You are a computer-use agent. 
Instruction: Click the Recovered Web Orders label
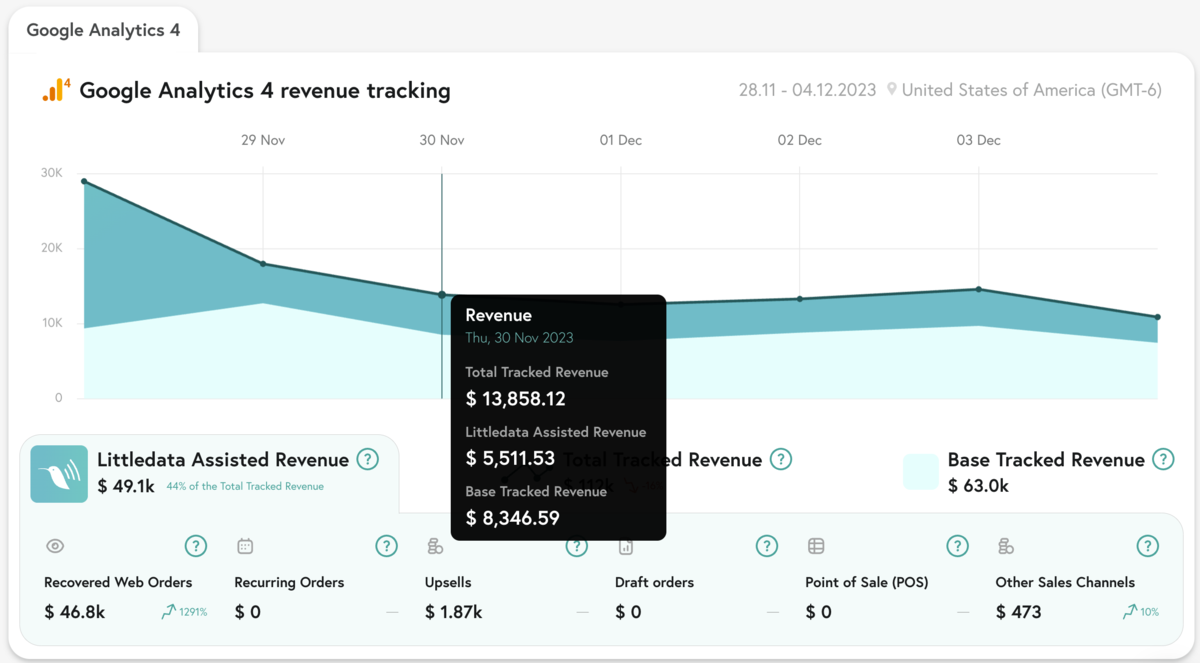pos(118,582)
